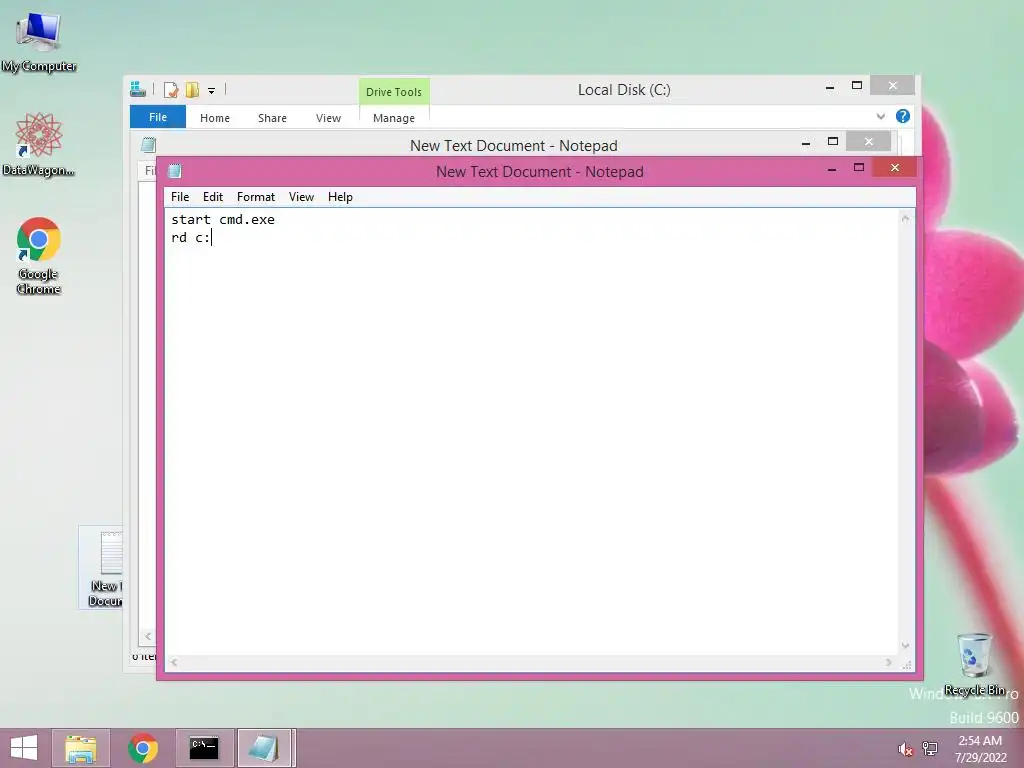Maximize the front Notepad window
Viewport: 1024px width, 768px height.
click(859, 168)
